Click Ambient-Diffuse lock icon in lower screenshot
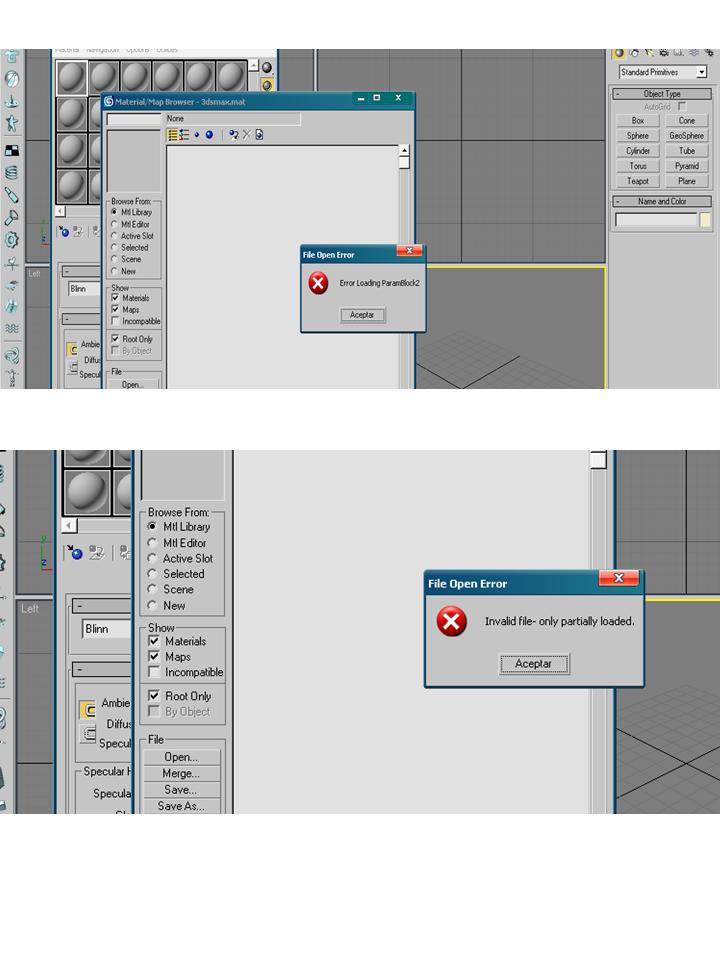 pyautogui.click(x=88, y=710)
